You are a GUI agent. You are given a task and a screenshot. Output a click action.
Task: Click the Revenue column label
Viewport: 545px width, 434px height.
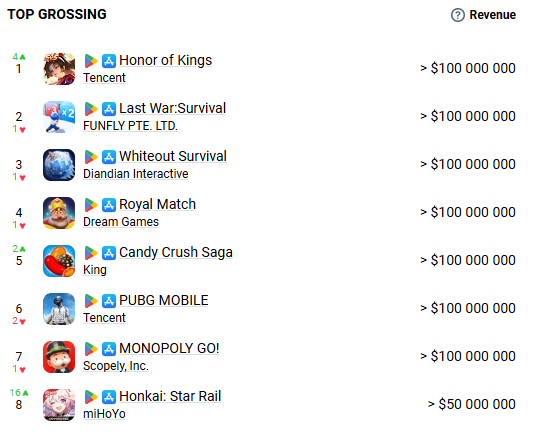click(493, 15)
